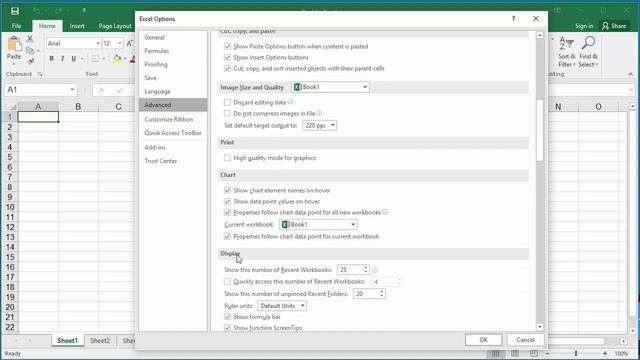Click the Clipboard dialog launcher icon
This screenshot has height=360, width=640.
(40, 74)
